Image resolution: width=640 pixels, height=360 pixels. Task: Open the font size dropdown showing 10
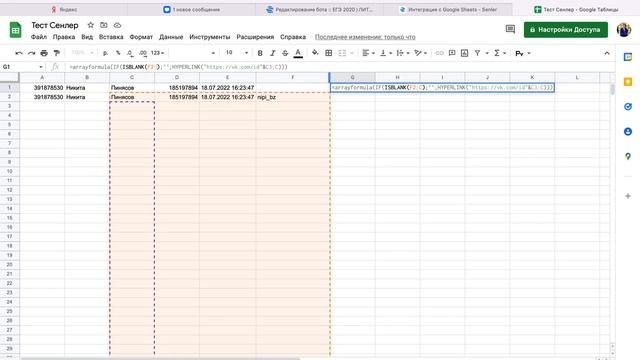pos(237,53)
